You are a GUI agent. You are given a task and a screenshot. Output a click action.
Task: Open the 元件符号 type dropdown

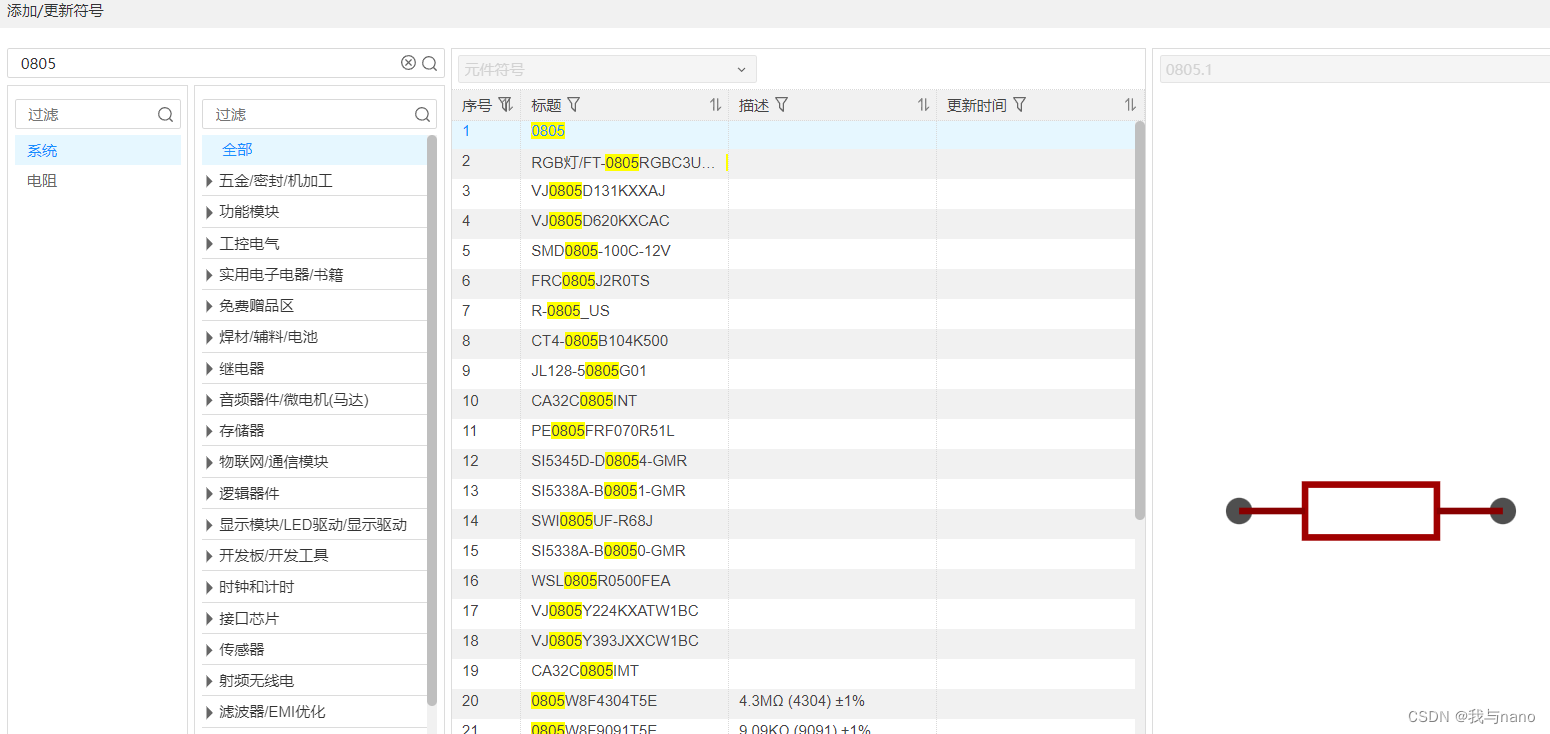(607, 69)
